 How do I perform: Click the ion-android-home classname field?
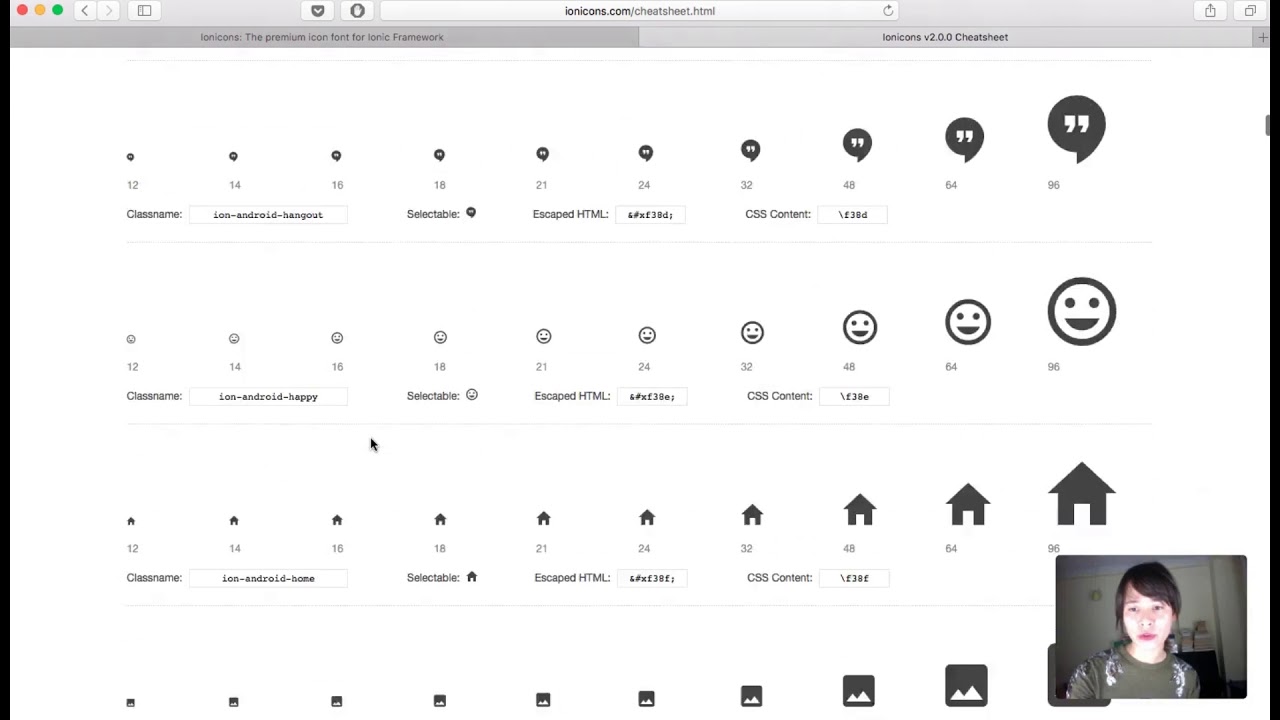(268, 578)
